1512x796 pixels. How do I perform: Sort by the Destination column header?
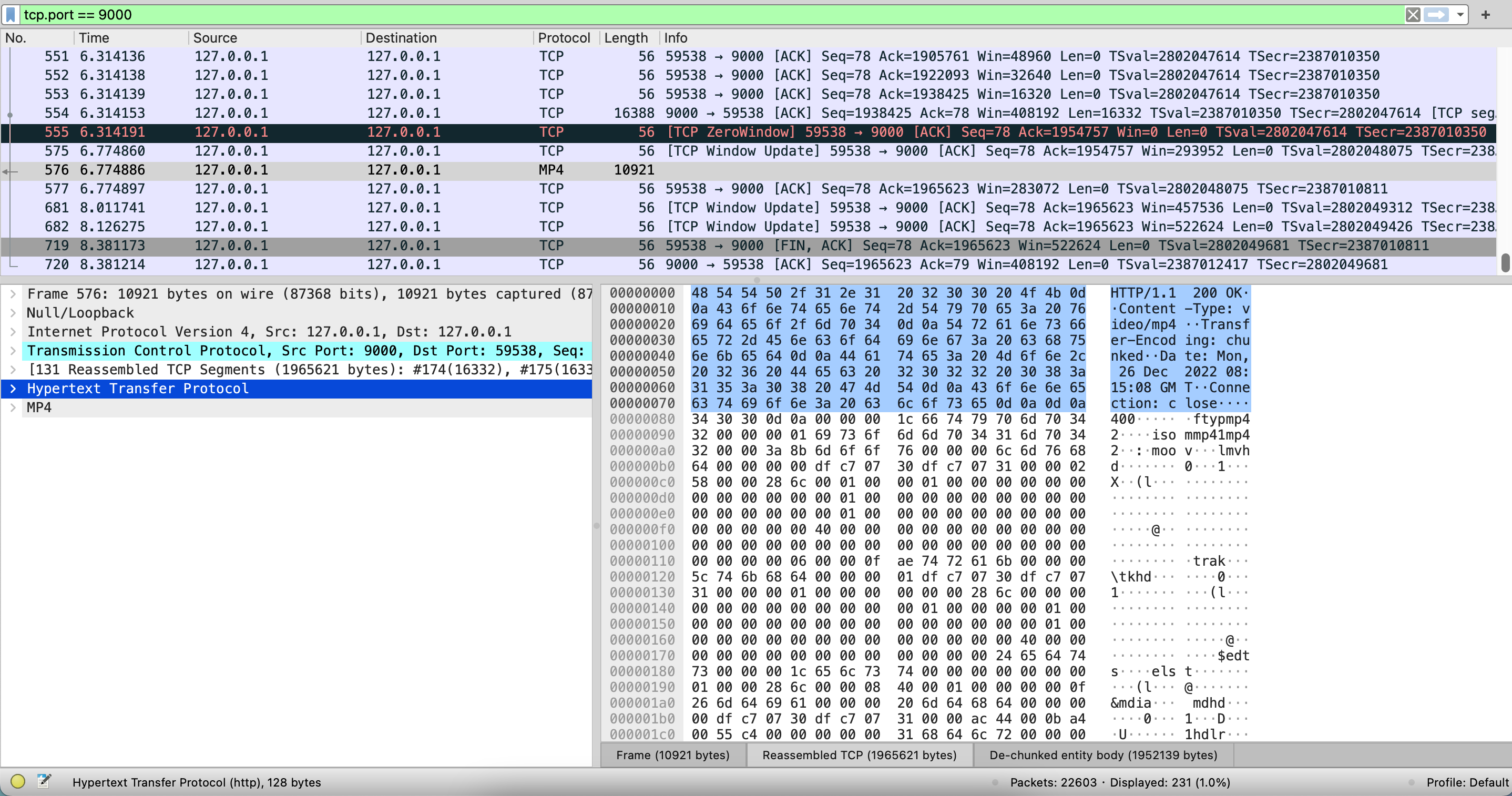coord(447,37)
